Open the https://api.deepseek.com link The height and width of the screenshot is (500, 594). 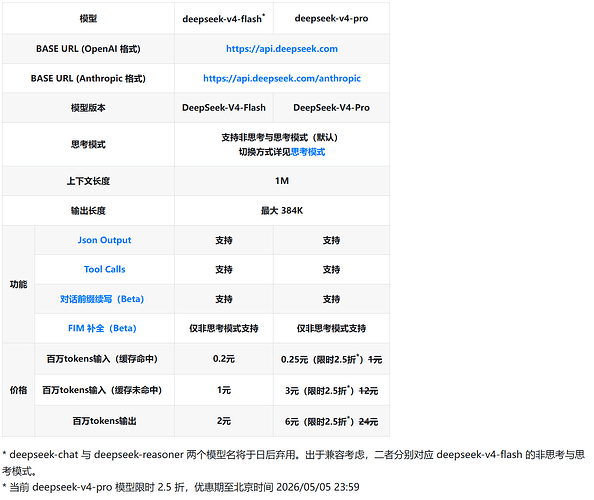[x=281, y=49]
